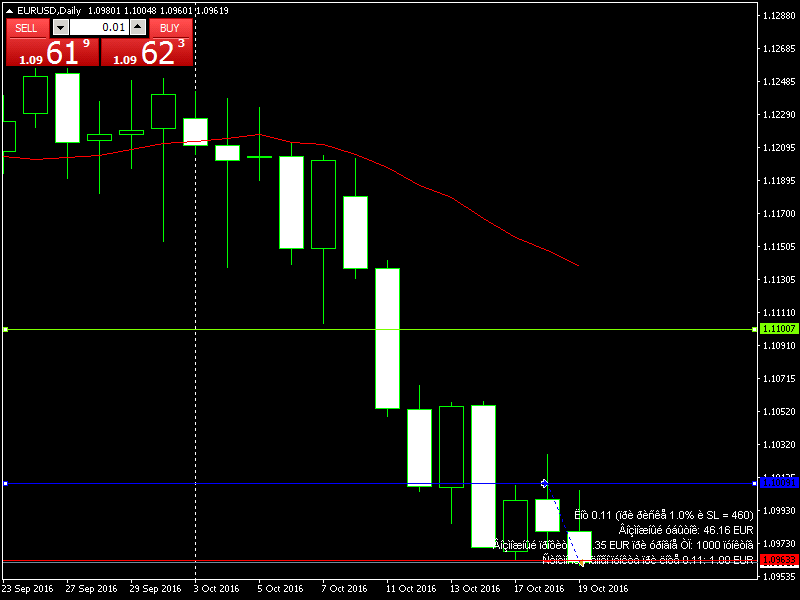
Task: Click the BUY button
Action: pyautogui.click(x=170, y=28)
